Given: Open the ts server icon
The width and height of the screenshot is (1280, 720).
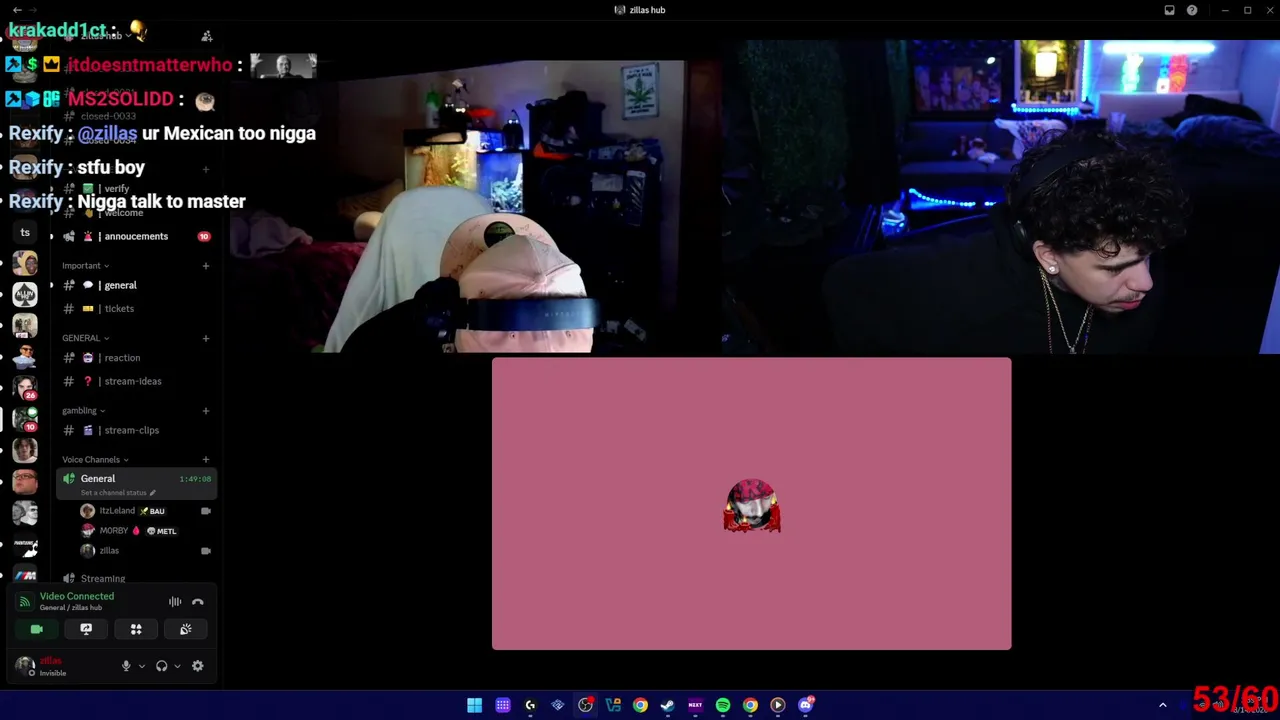Looking at the screenshot, I should (x=25, y=233).
